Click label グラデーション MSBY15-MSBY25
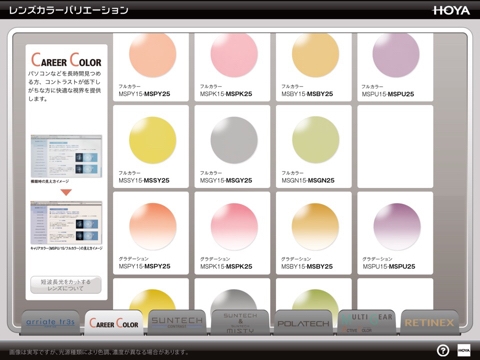 pyautogui.click(x=307, y=263)
